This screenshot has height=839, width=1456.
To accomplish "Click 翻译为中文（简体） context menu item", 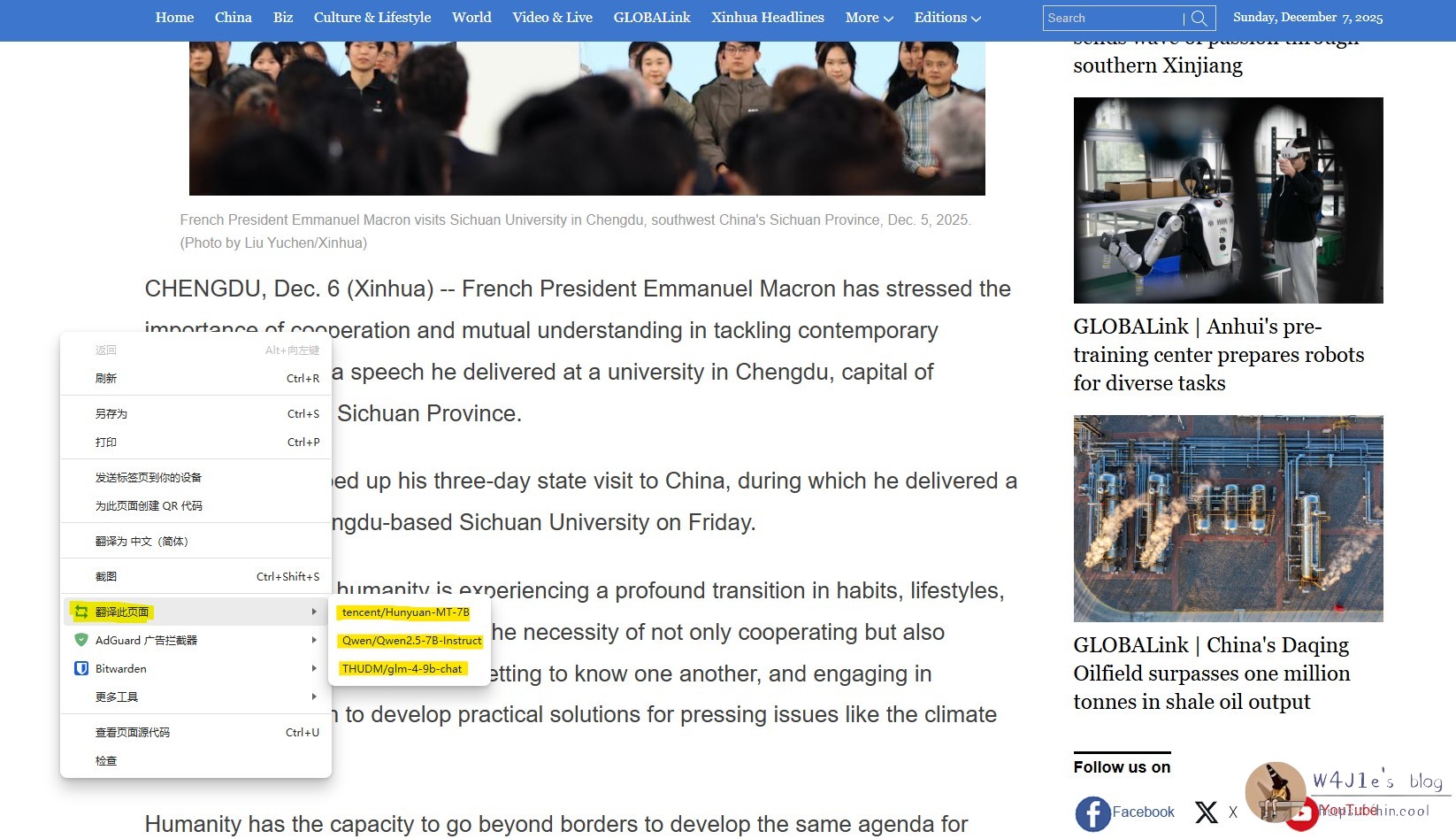I will click(142, 542).
